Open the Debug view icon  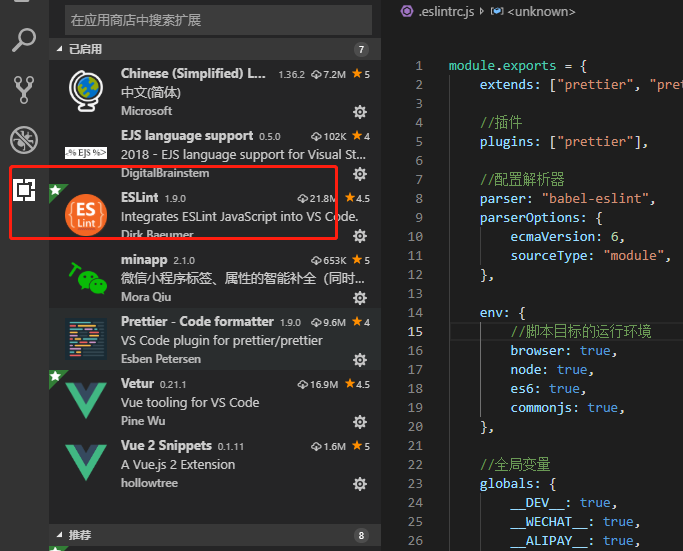pyautogui.click(x=24, y=140)
